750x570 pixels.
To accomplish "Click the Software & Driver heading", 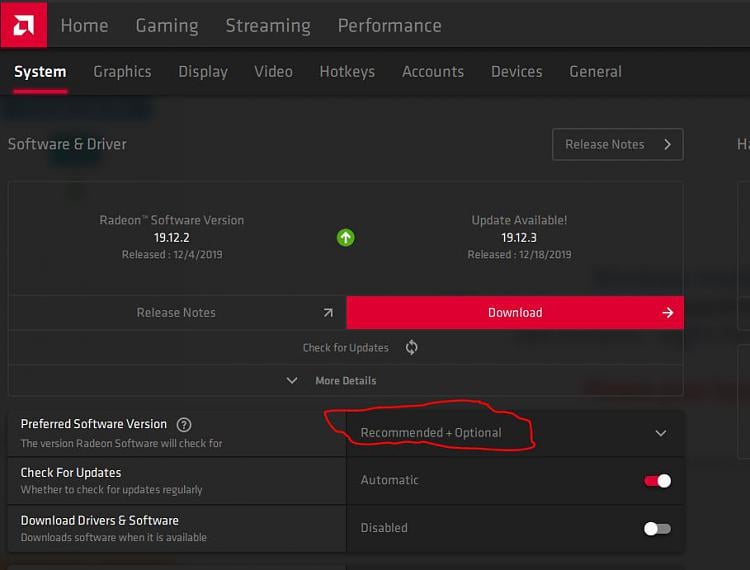I will point(67,144).
